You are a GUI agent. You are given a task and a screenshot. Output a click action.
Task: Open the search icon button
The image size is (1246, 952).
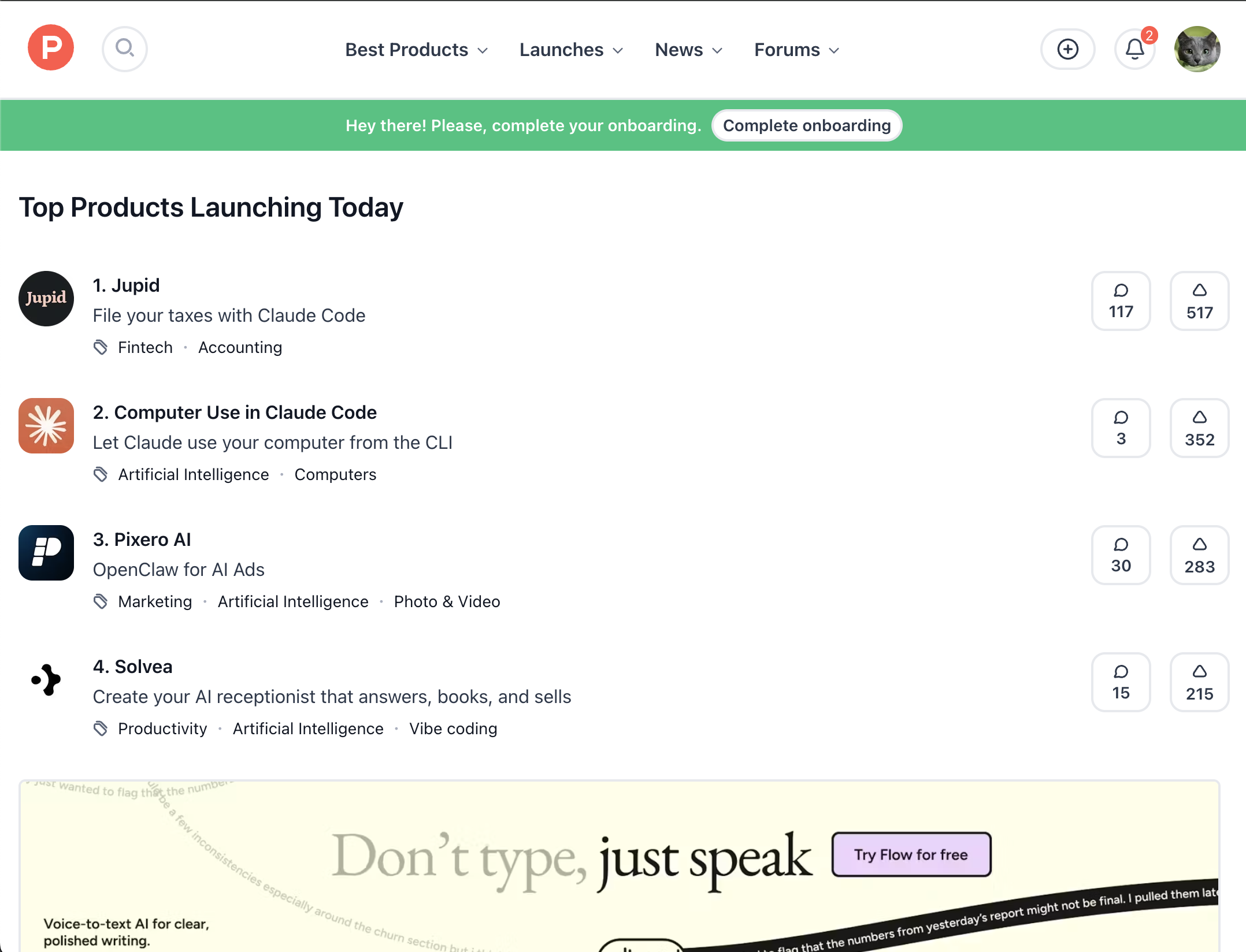pyautogui.click(x=125, y=49)
